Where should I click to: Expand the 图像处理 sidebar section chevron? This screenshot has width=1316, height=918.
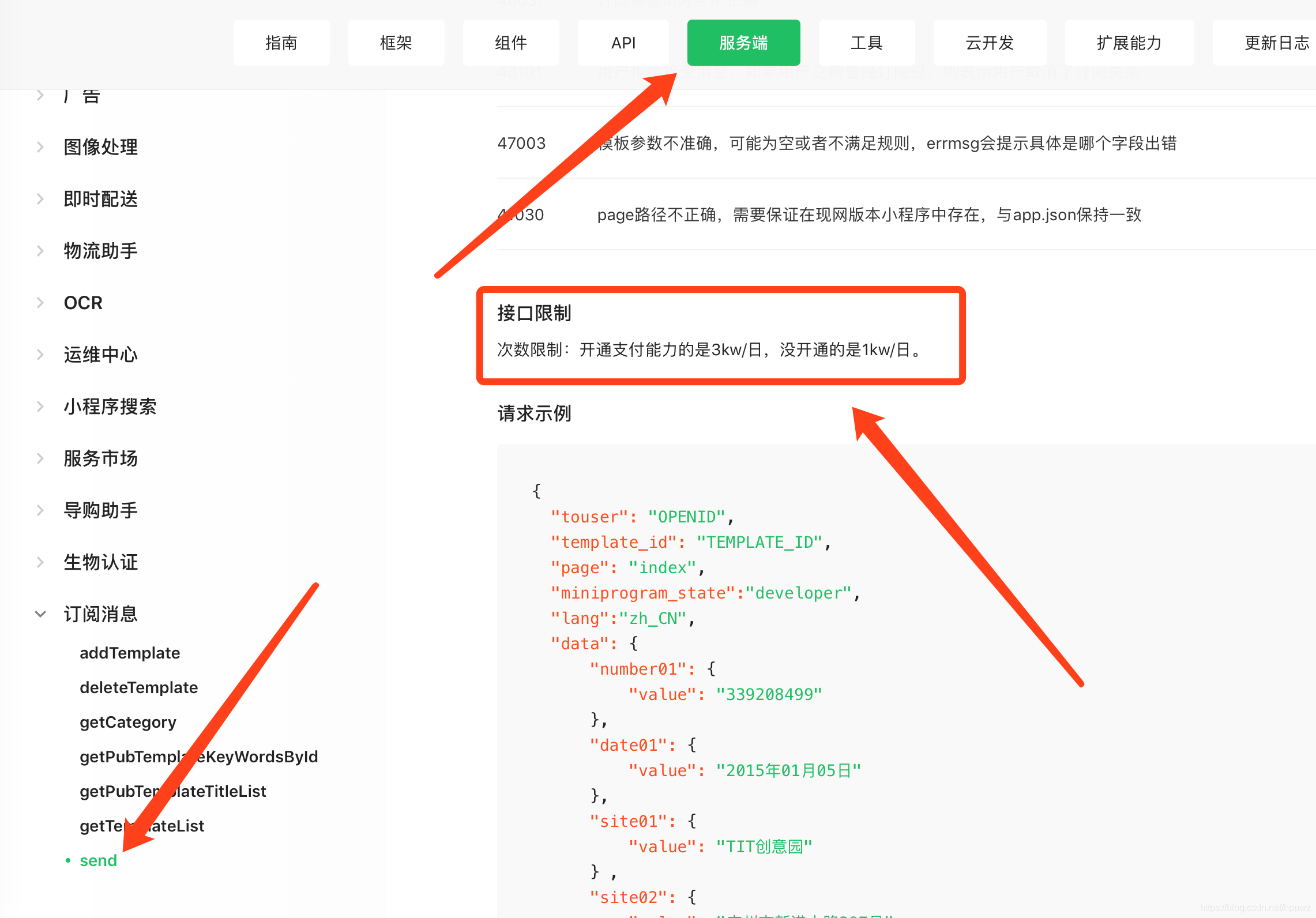coord(40,147)
